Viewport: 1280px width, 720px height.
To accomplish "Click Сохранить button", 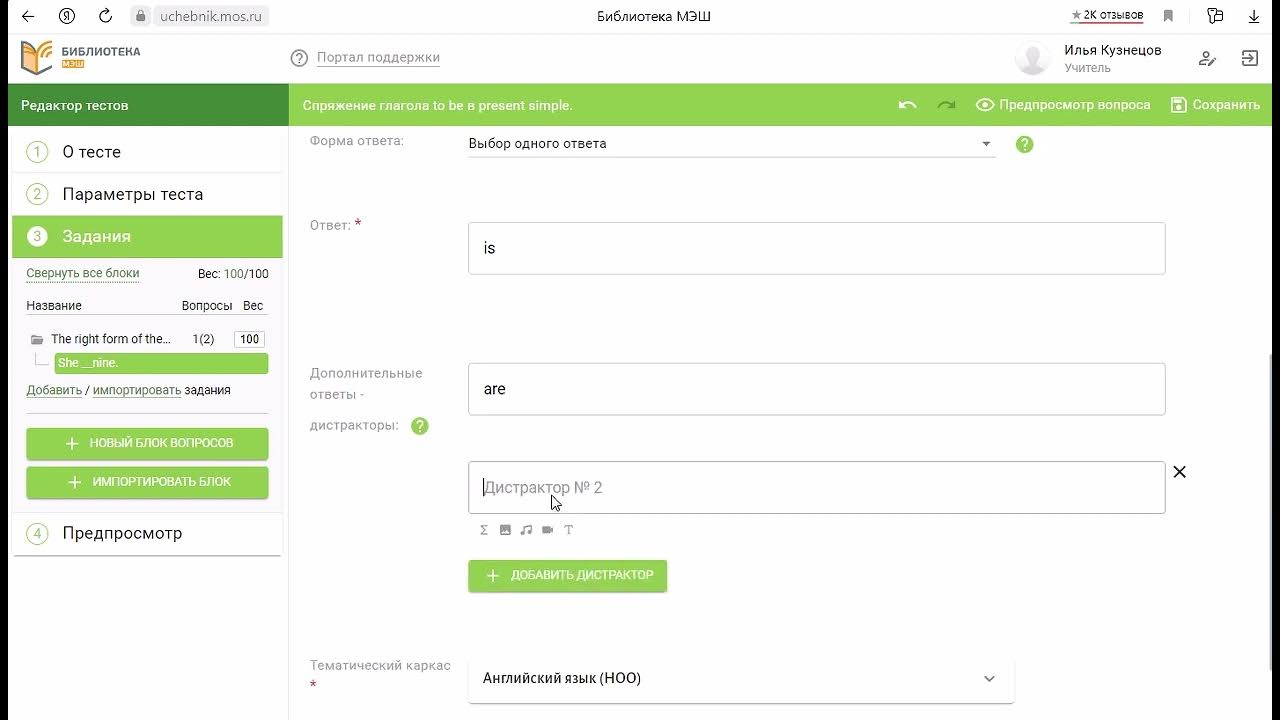I will pos(1215,105).
